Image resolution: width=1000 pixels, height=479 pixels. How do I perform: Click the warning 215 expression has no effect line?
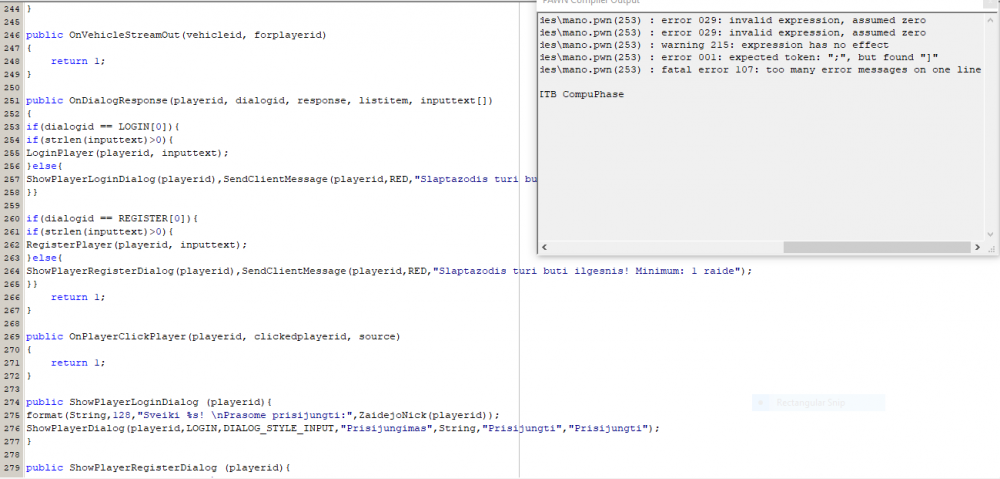[714, 45]
